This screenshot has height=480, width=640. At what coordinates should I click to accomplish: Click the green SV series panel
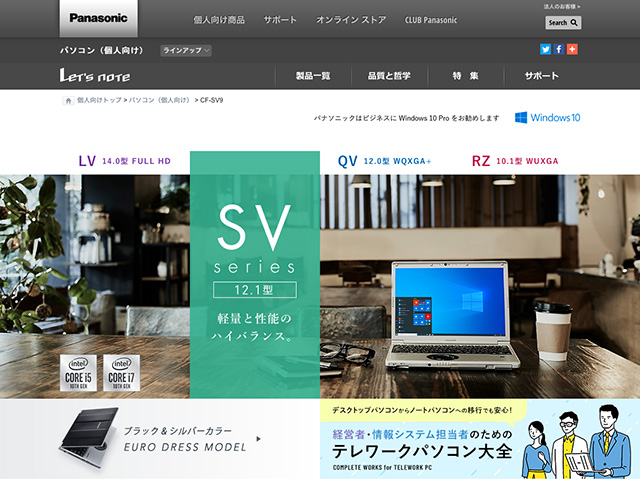[255, 275]
